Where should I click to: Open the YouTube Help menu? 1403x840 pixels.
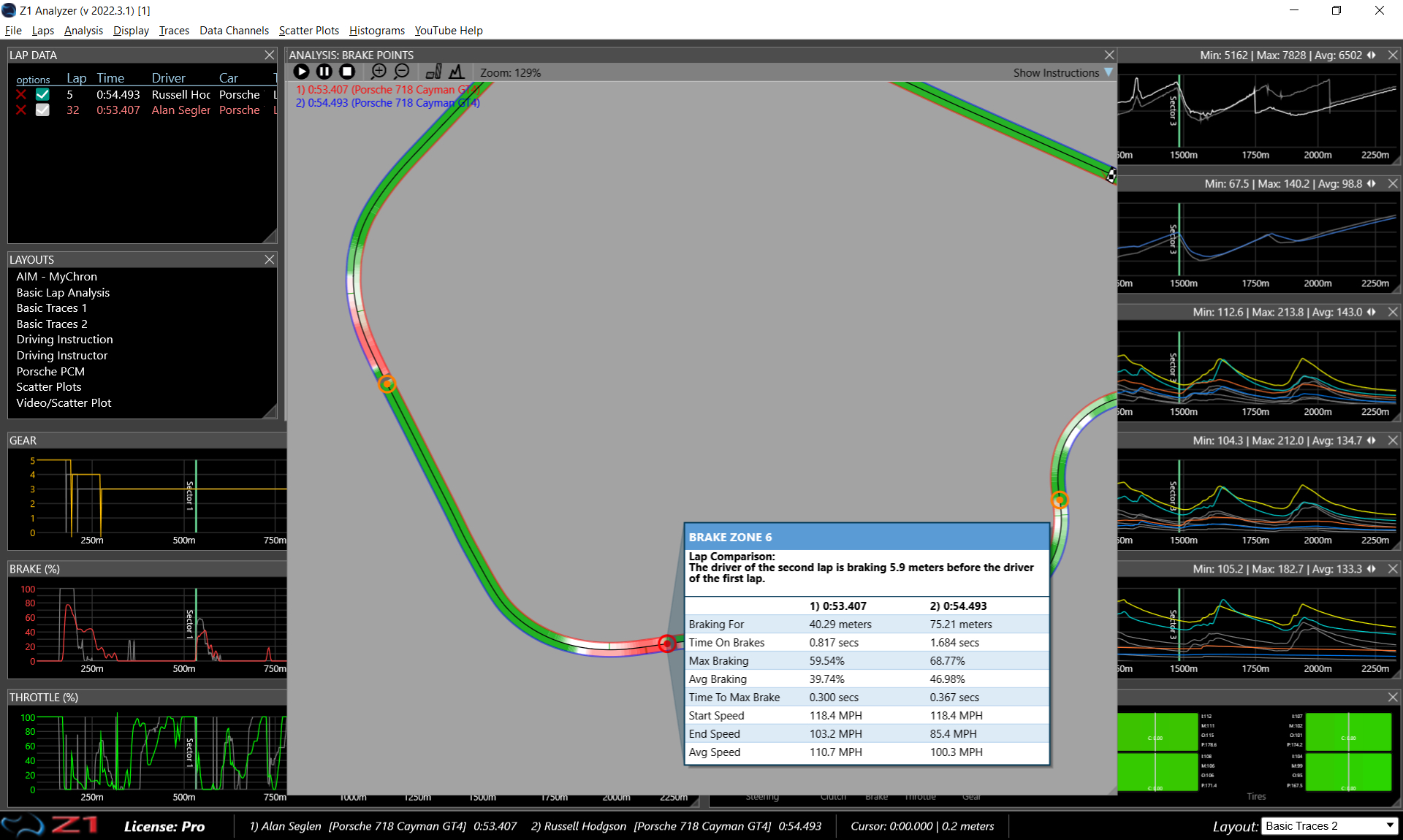449,31
